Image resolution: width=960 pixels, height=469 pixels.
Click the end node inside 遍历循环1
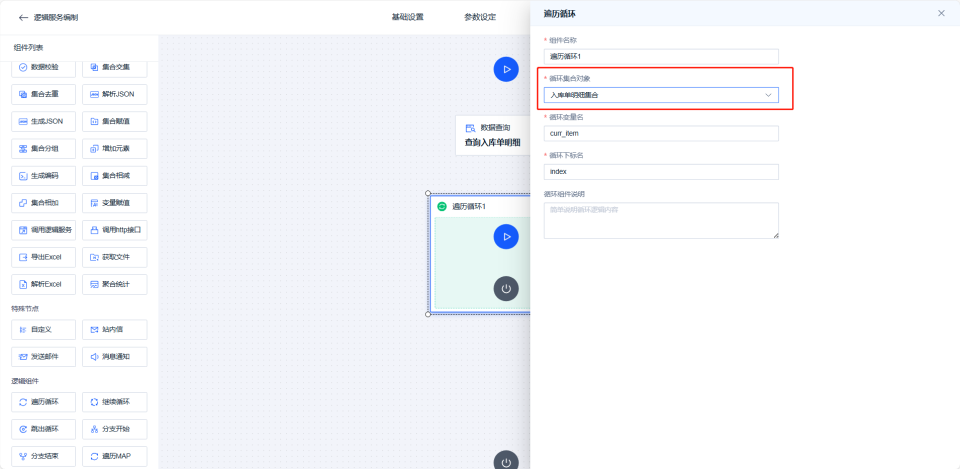tap(506, 288)
